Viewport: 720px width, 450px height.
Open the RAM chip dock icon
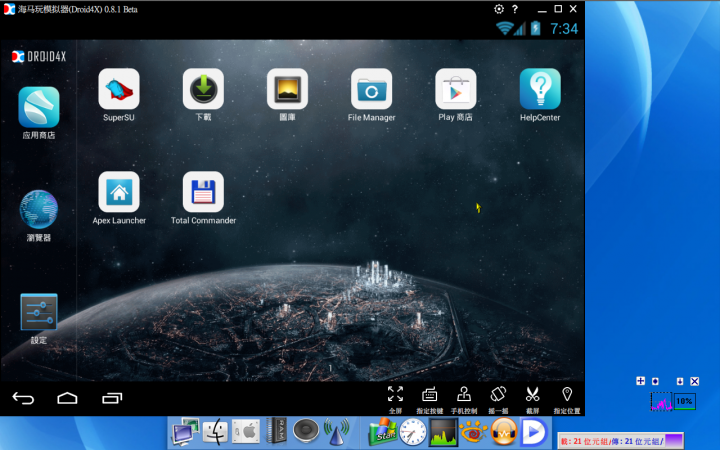pos(276,431)
